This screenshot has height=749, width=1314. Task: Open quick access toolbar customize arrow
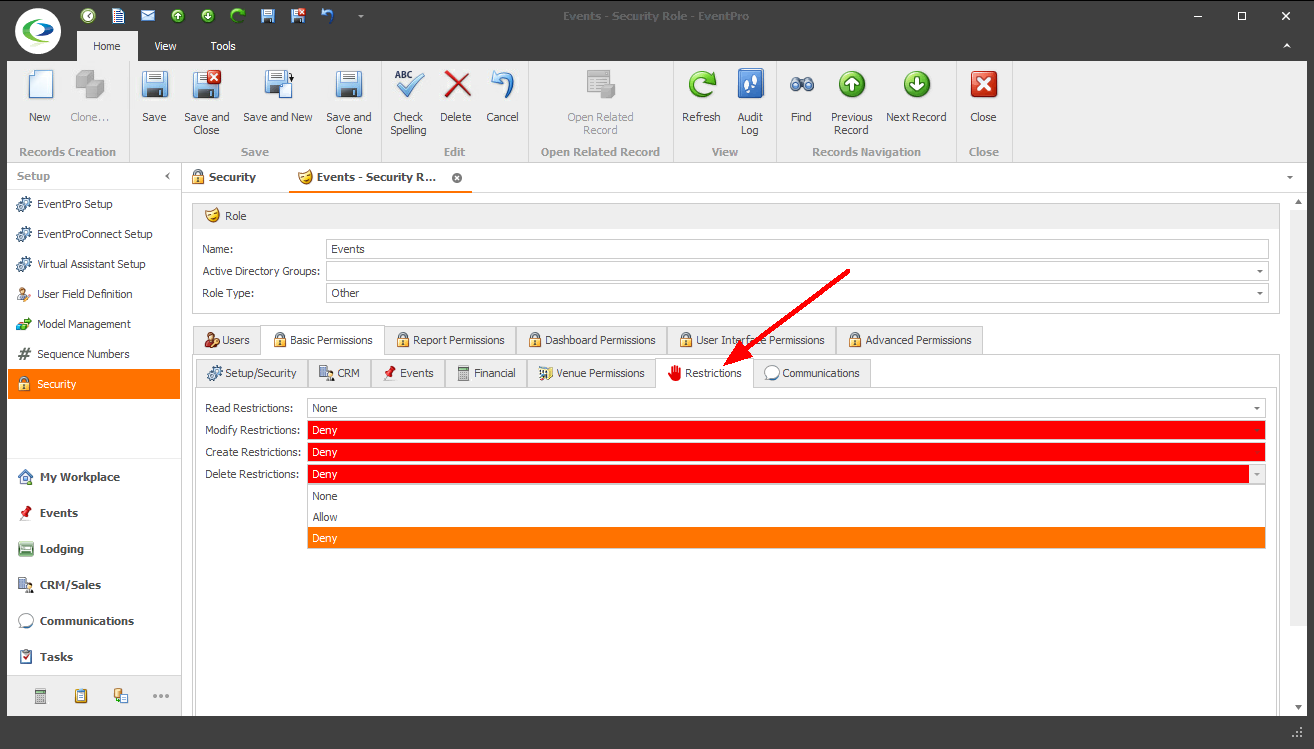point(360,17)
